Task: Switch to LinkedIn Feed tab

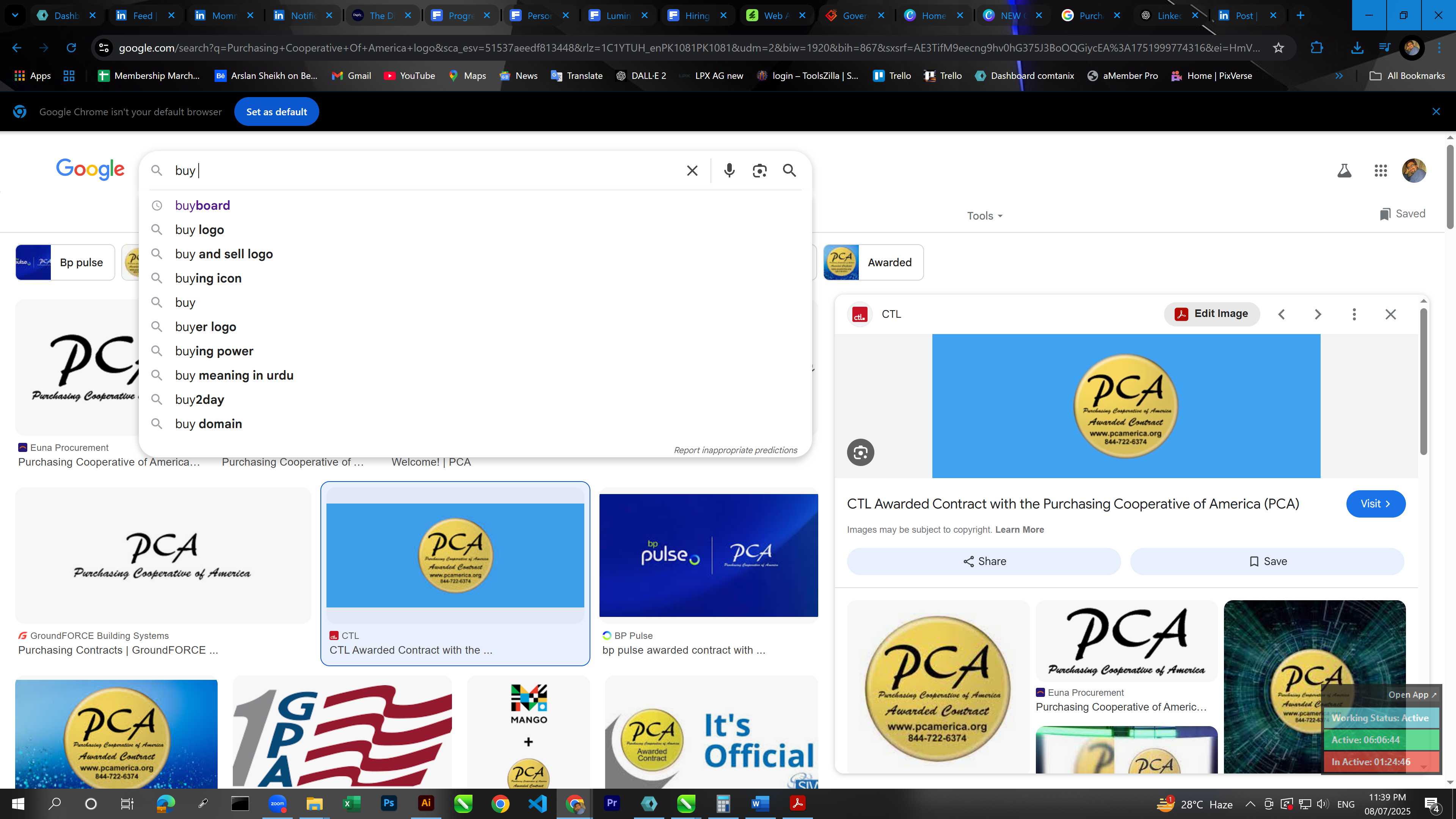Action: (143, 15)
